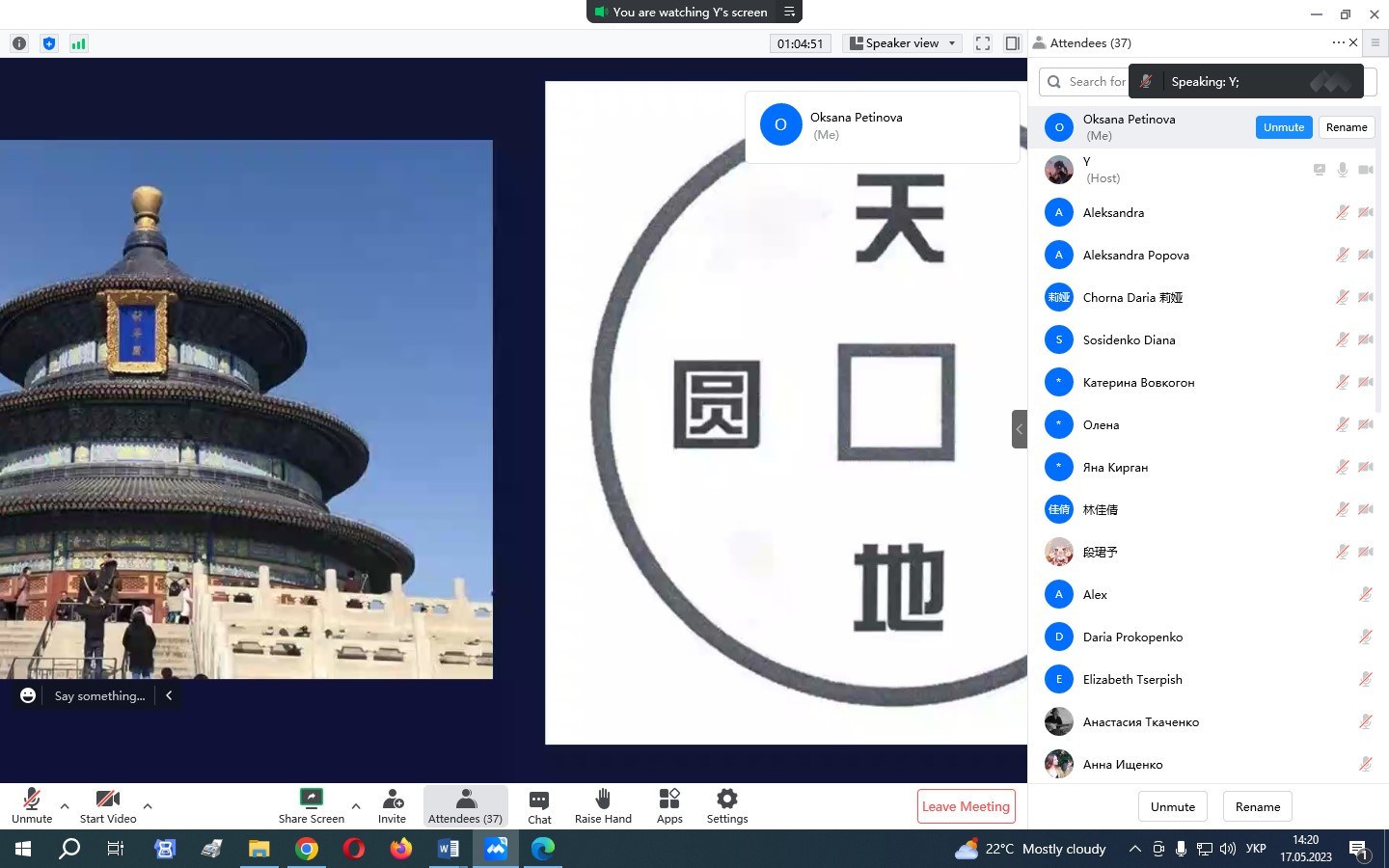Unmute next to Oksana Petinova
Viewport: 1389px width, 868px height.
pyautogui.click(x=1284, y=127)
